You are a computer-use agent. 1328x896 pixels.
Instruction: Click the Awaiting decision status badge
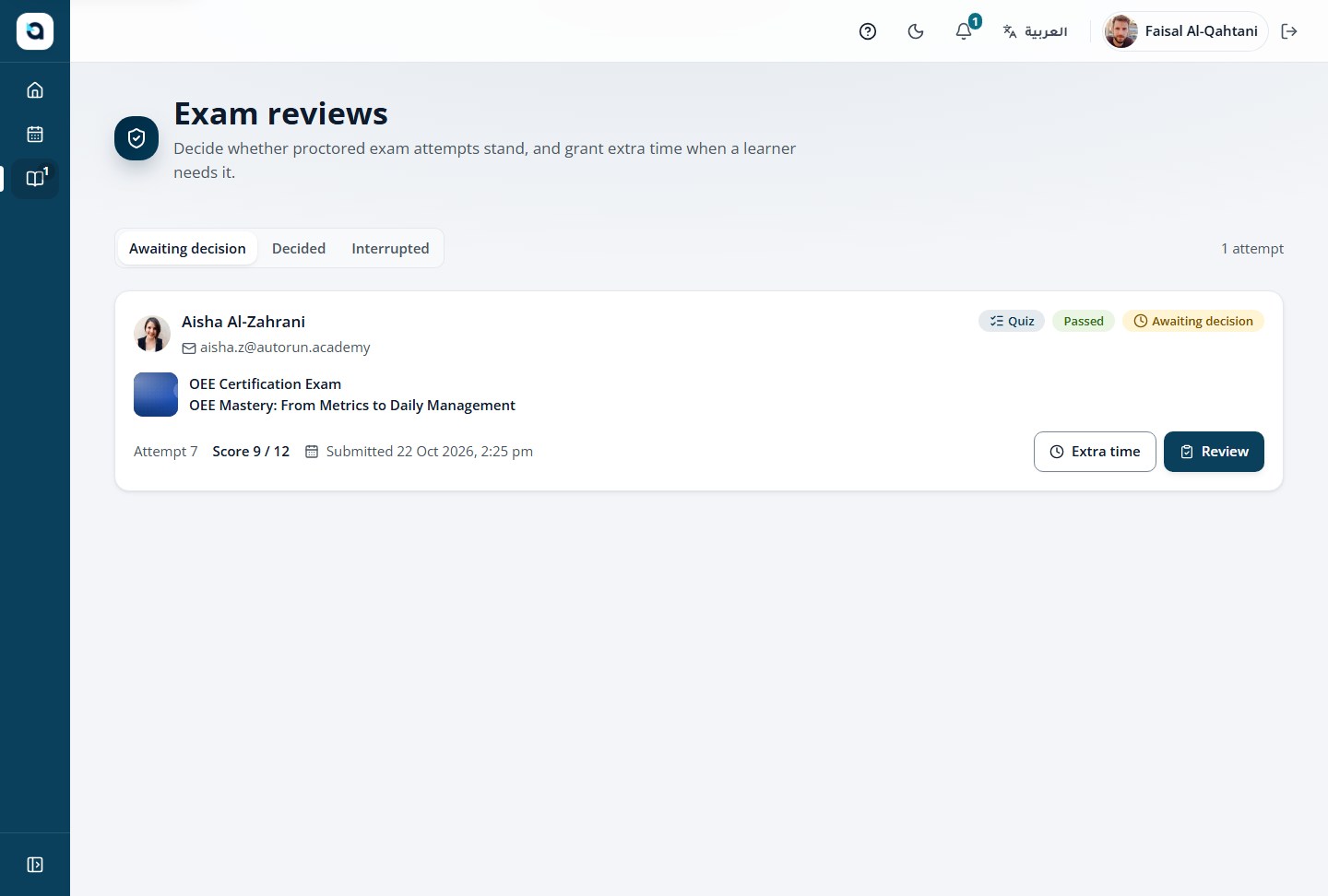pyautogui.click(x=1193, y=321)
